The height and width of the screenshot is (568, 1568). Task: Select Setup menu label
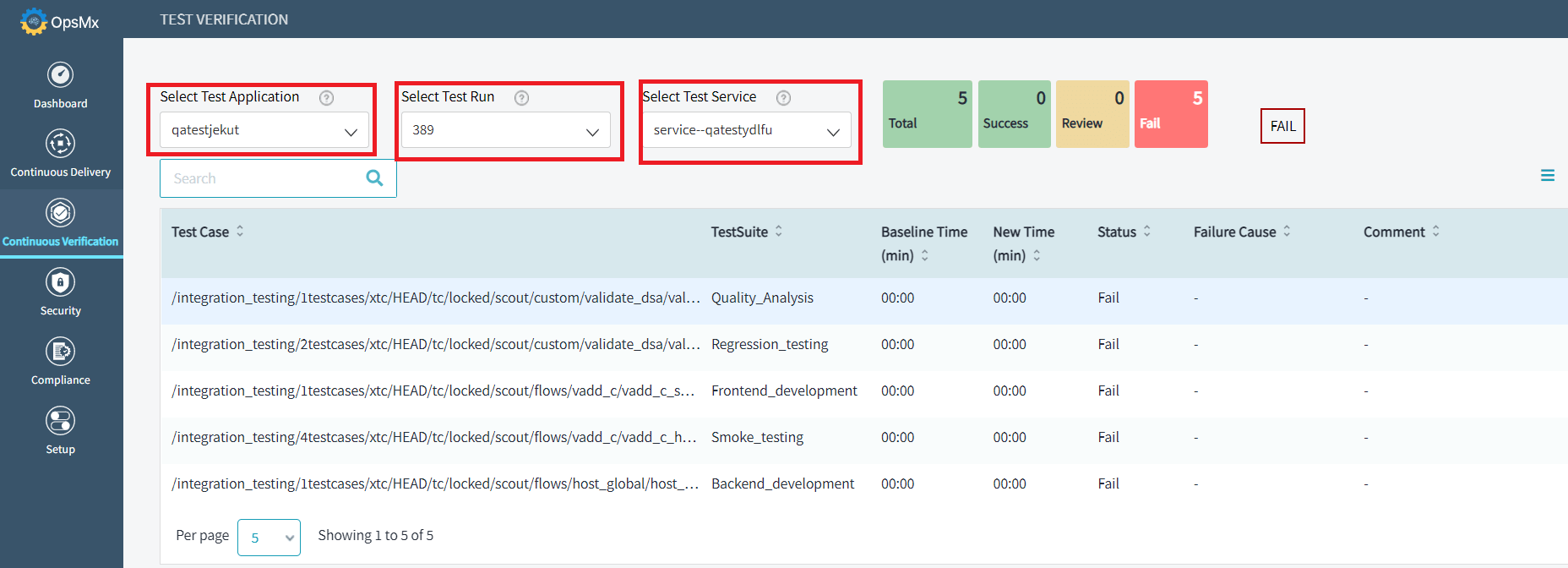[x=60, y=449]
